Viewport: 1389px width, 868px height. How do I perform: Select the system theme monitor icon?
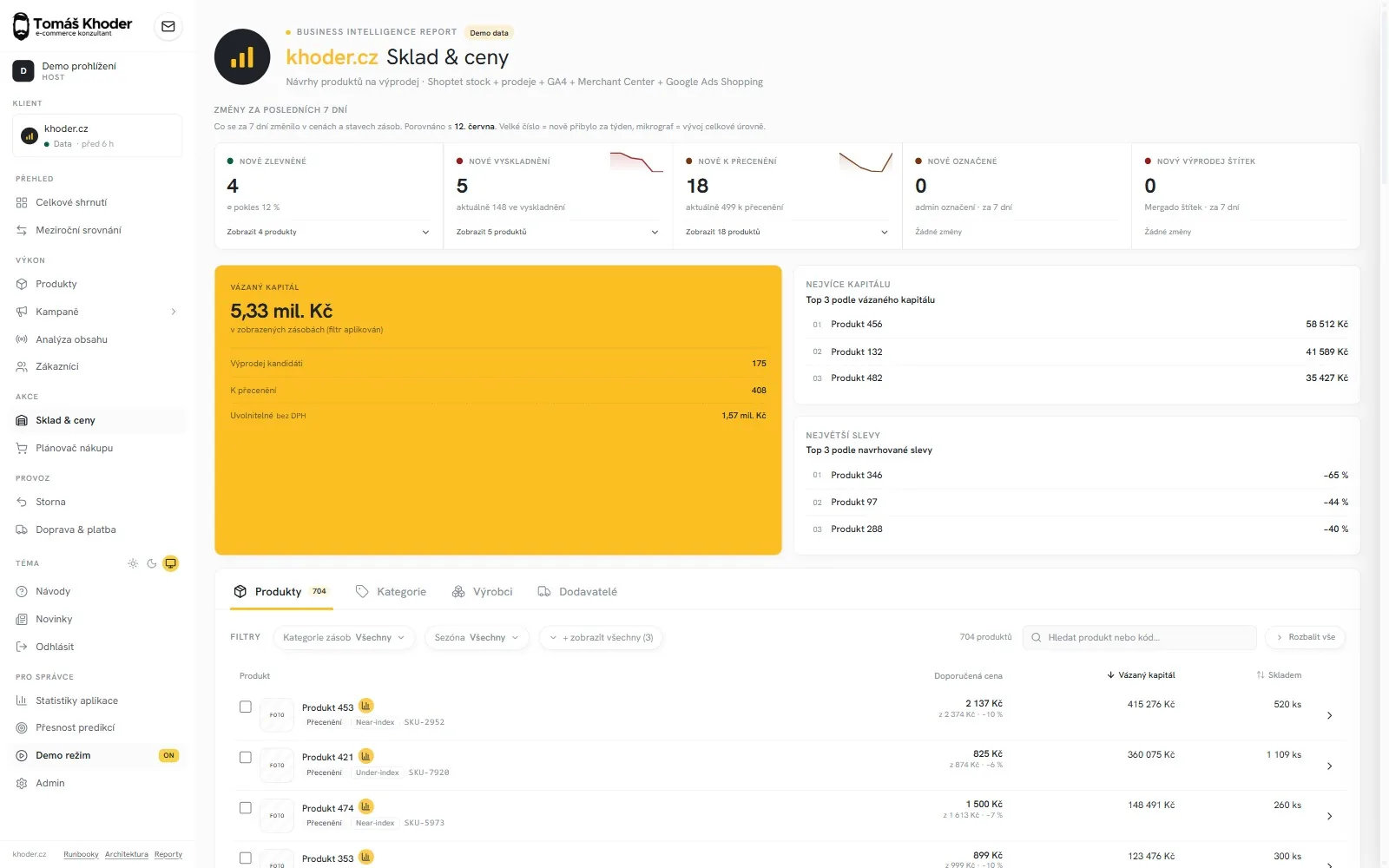tap(171, 563)
